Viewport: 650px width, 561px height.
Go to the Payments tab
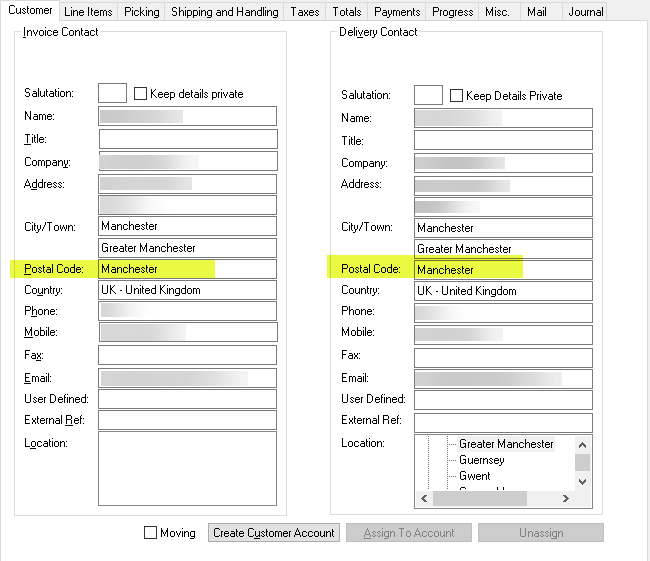pos(397,12)
